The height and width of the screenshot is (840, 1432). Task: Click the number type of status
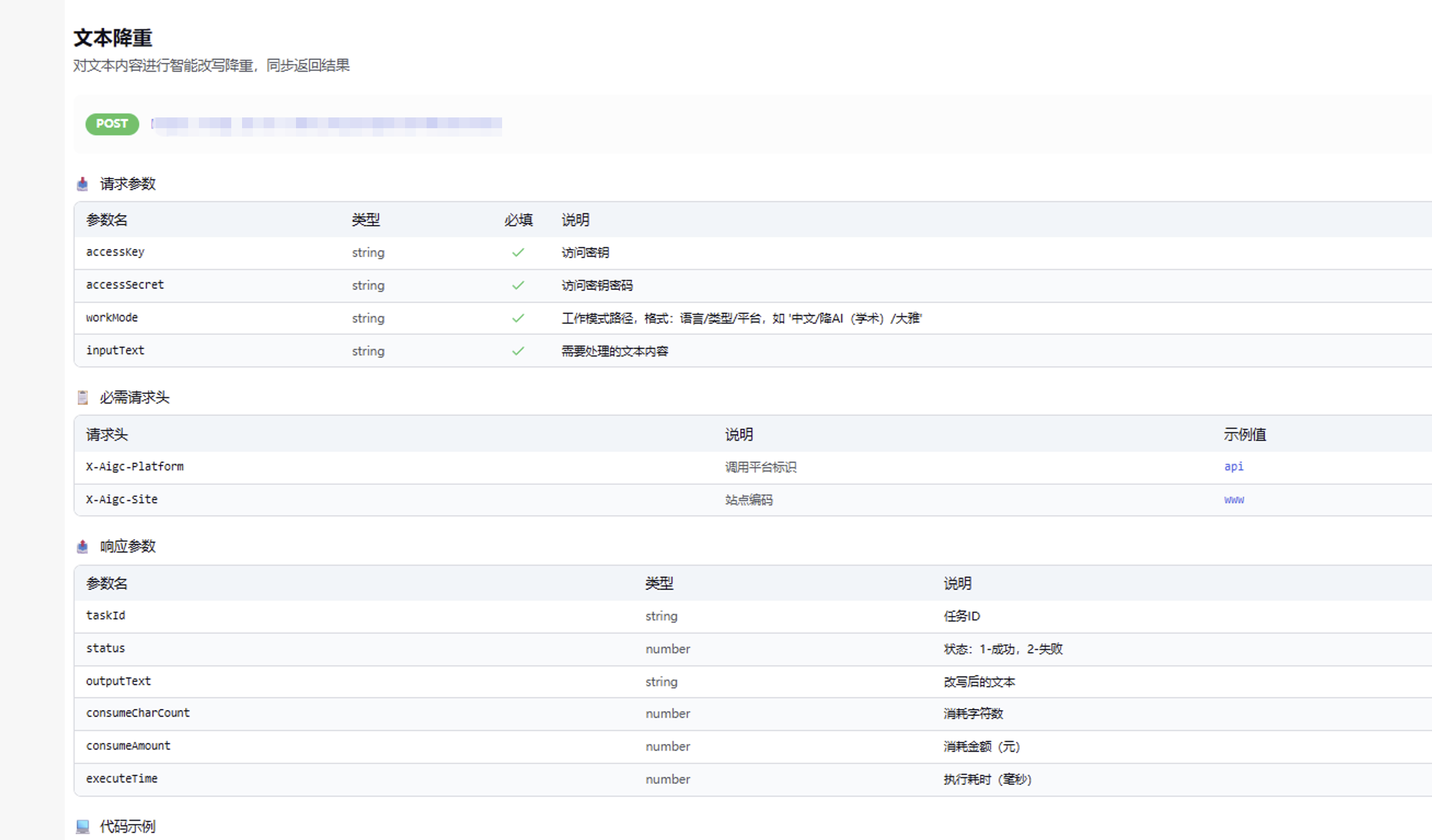pos(668,649)
